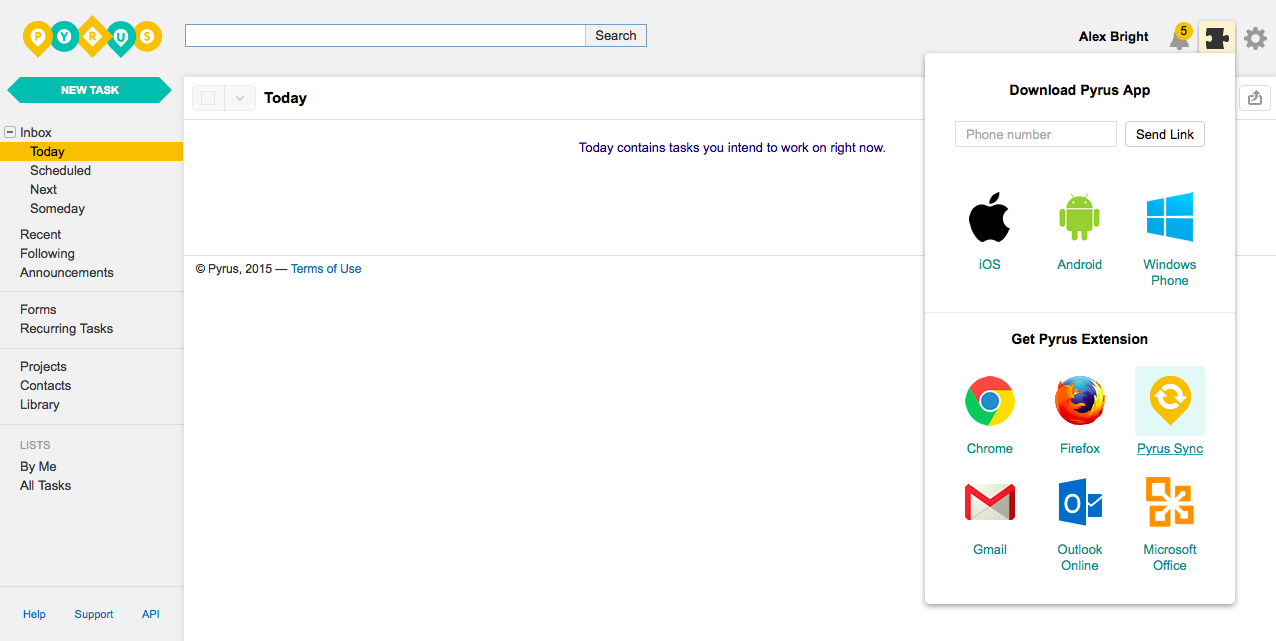Create a task with NEW TASK button
This screenshot has height=641, width=1276.
pos(90,90)
